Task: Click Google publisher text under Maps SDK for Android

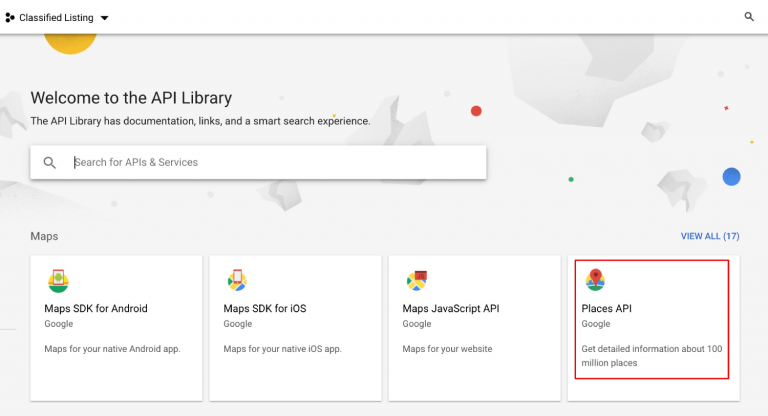Action: [x=59, y=324]
